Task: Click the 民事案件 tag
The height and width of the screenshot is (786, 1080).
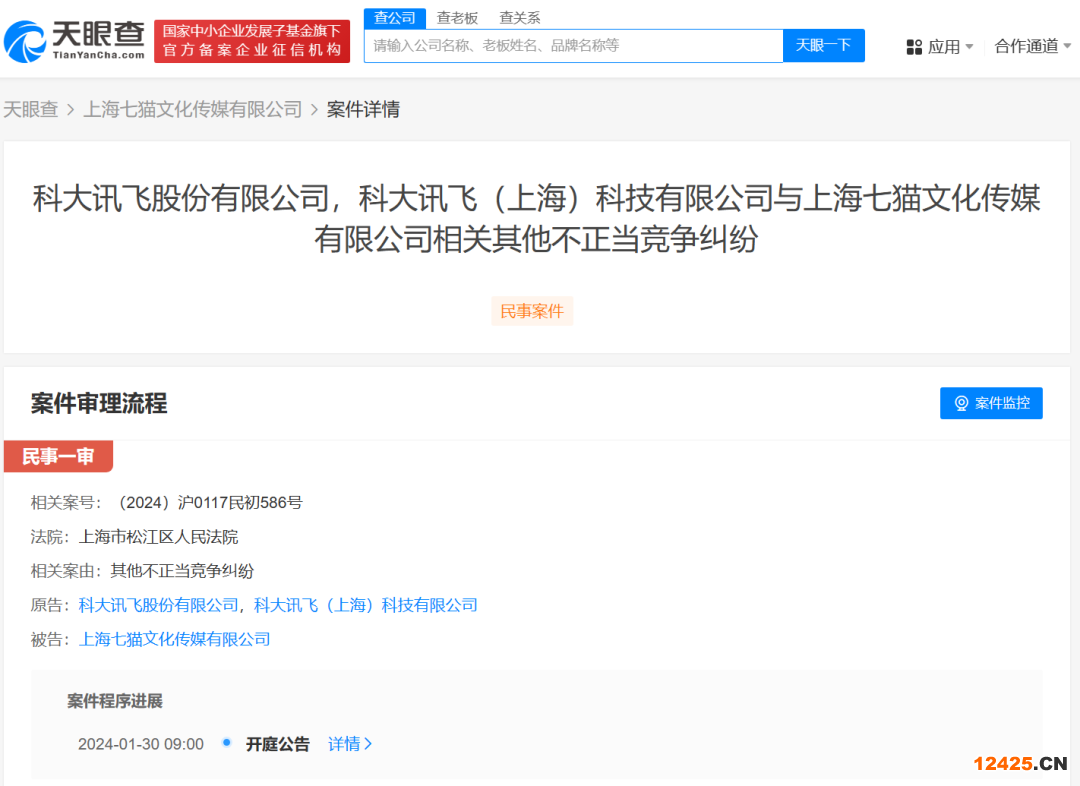Action: point(532,311)
